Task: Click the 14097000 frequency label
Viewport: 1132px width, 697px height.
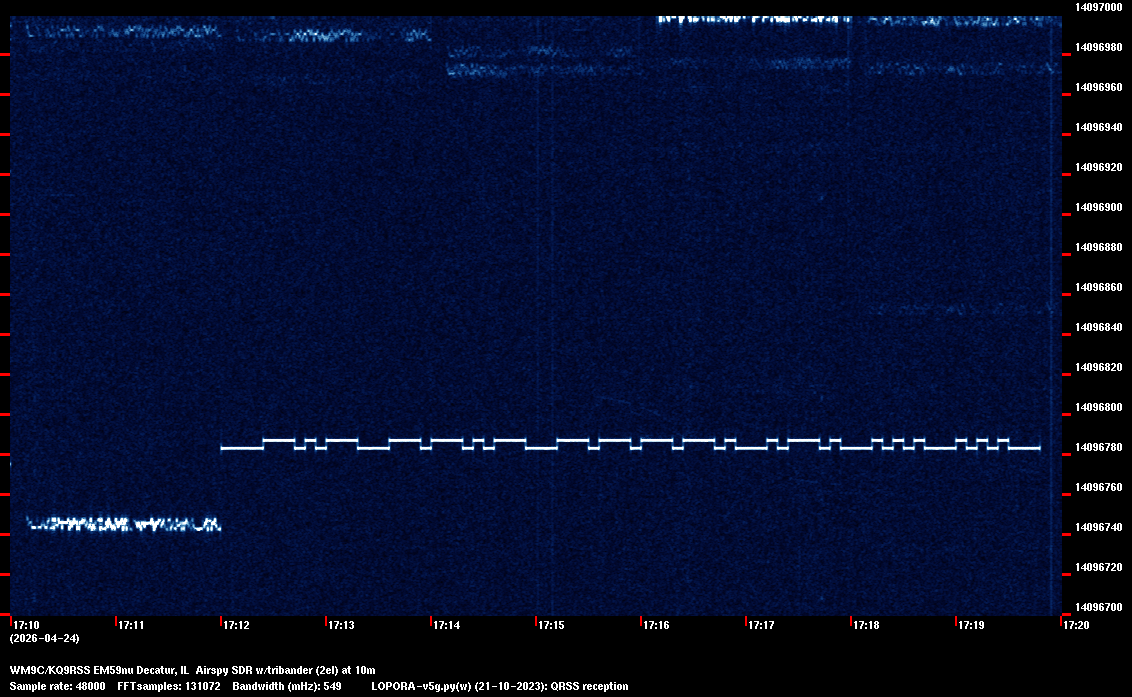Action: tap(1097, 7)
